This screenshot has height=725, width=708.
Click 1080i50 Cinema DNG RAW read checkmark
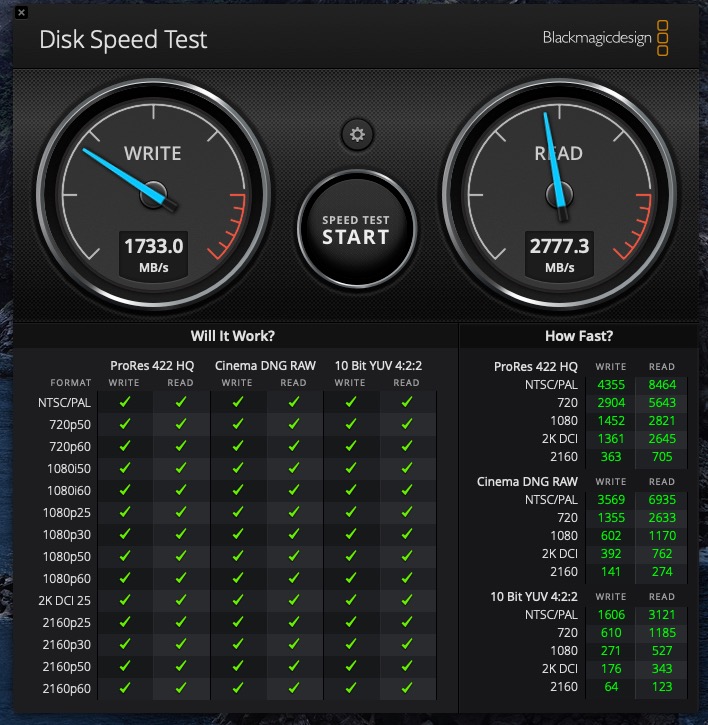click(294, 468)
